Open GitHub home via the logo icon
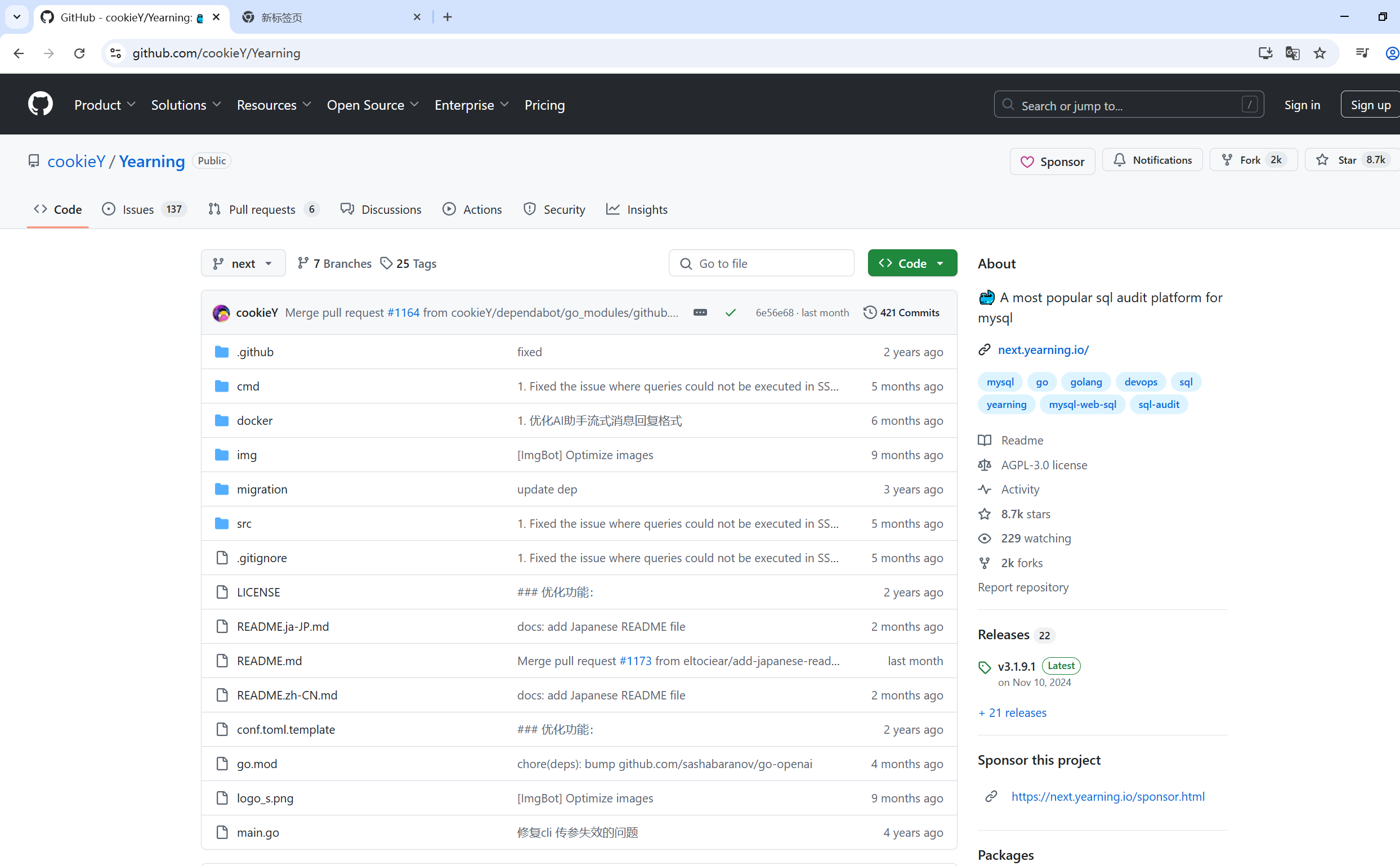Viewport: 1400px width, 866px height. click(40, 104)
